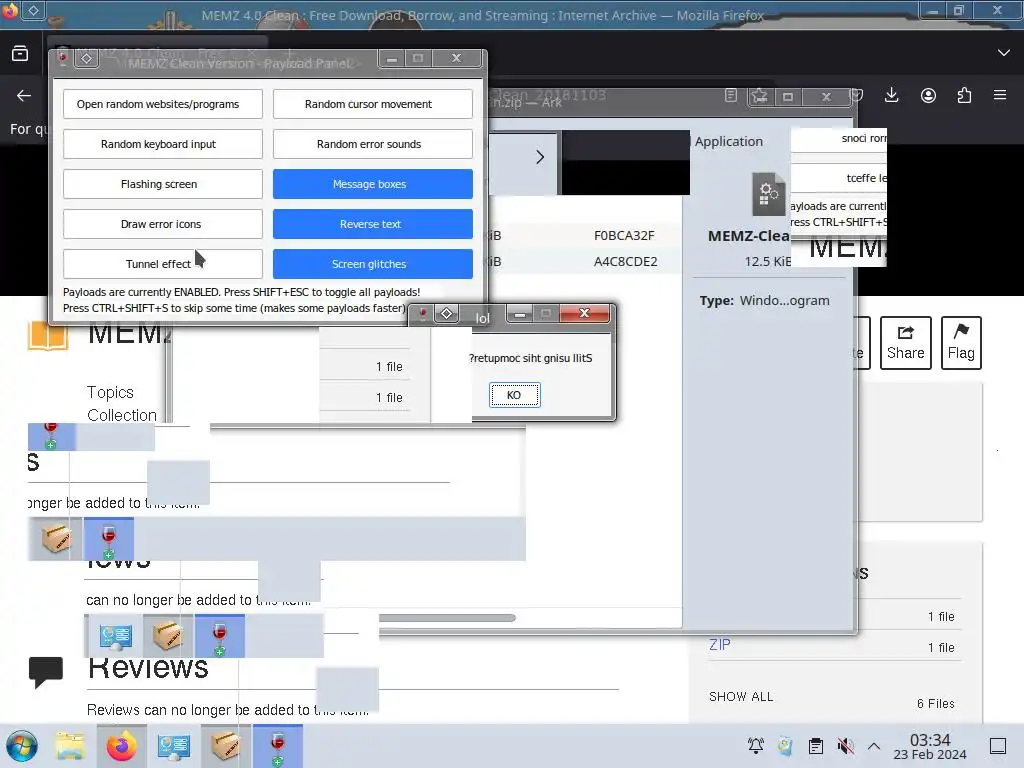Open system settings taskbar icon
The image size is (1024, 768).
(x=174, y=746)
